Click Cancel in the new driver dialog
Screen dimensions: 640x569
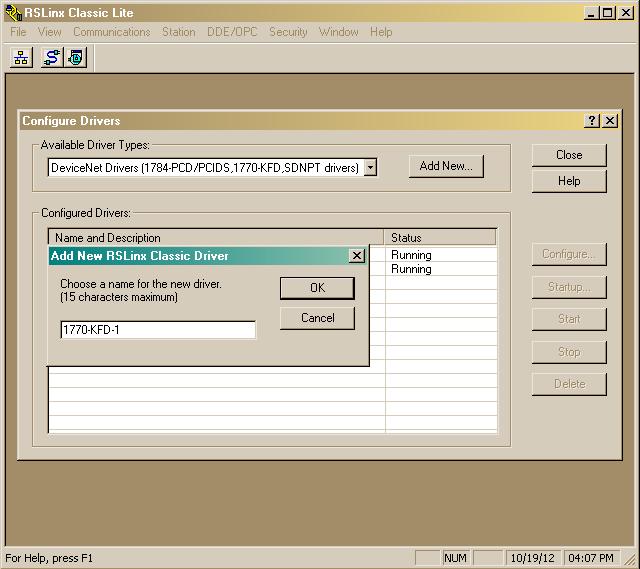[317, 318]
